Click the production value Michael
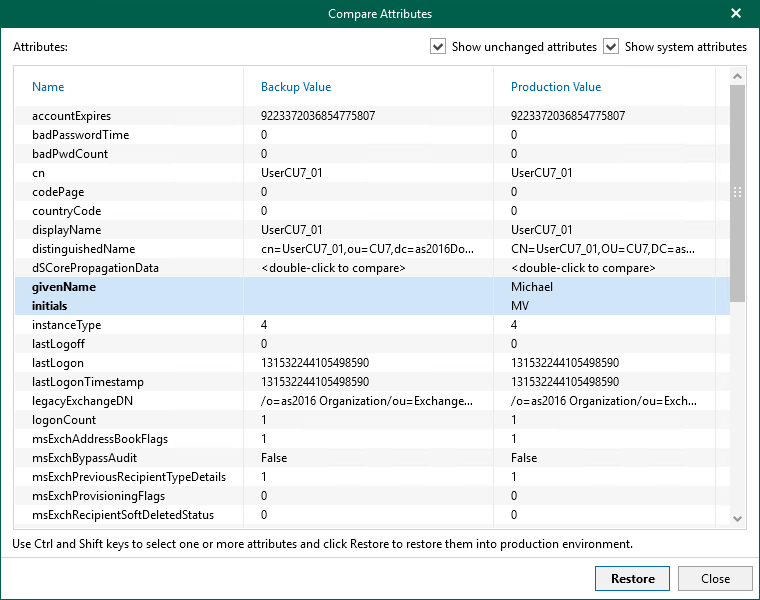 click(532, 287)
